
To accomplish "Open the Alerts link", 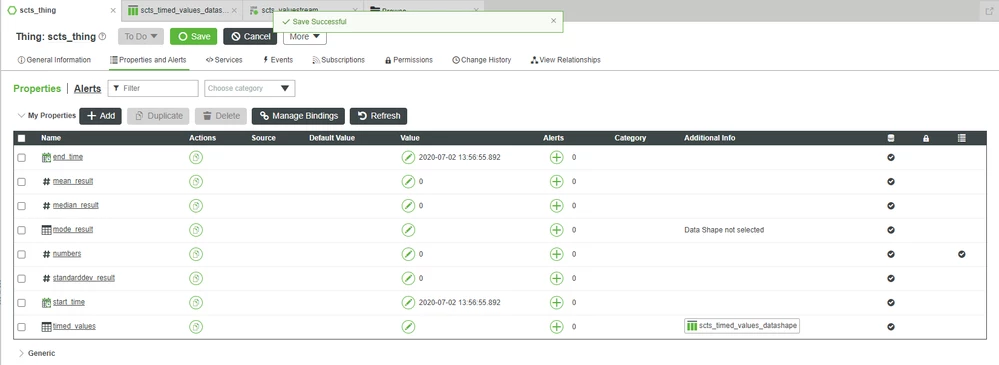I will coord(87,89).
